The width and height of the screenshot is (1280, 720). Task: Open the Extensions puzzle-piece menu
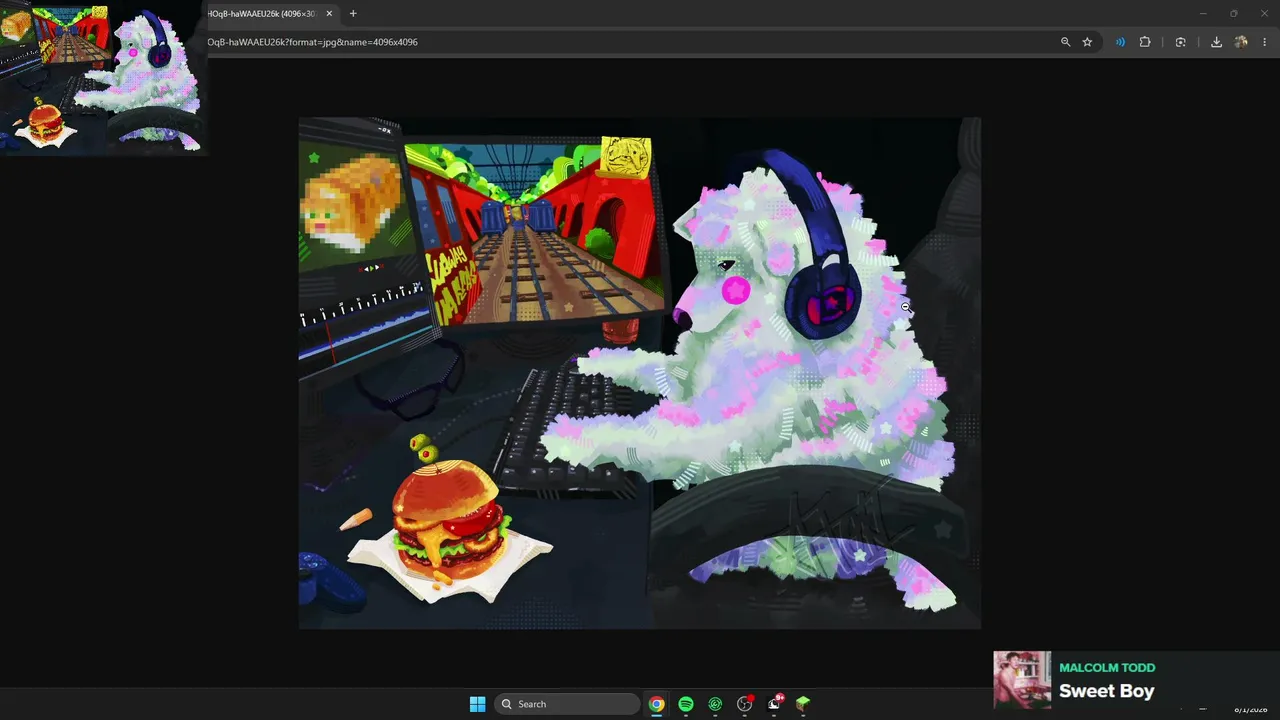pos(1145,42)
